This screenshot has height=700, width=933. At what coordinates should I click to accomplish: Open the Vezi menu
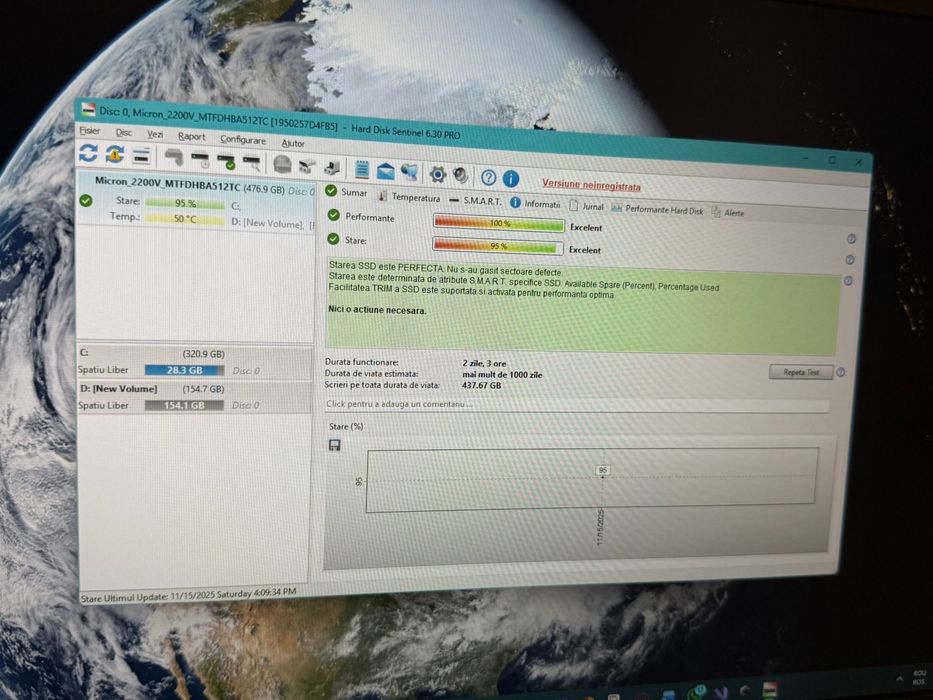click(155, 135)
